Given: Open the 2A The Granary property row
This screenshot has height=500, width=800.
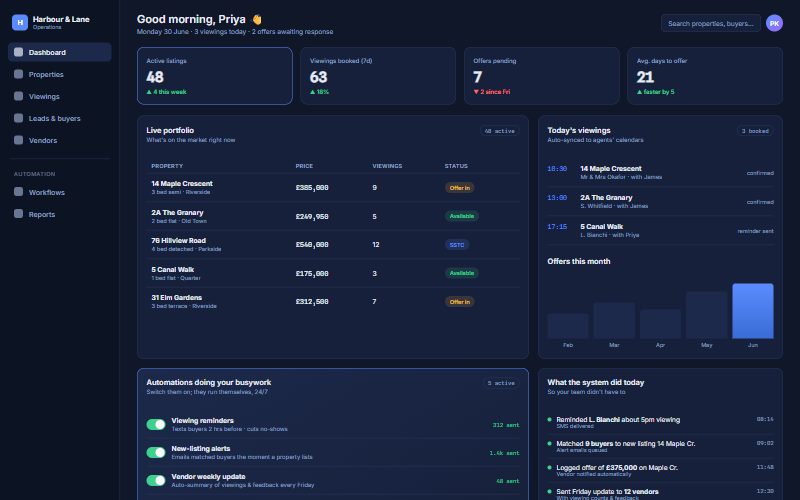Looking at the screenshot, I should pyautogui.click(x=333, y=216).
